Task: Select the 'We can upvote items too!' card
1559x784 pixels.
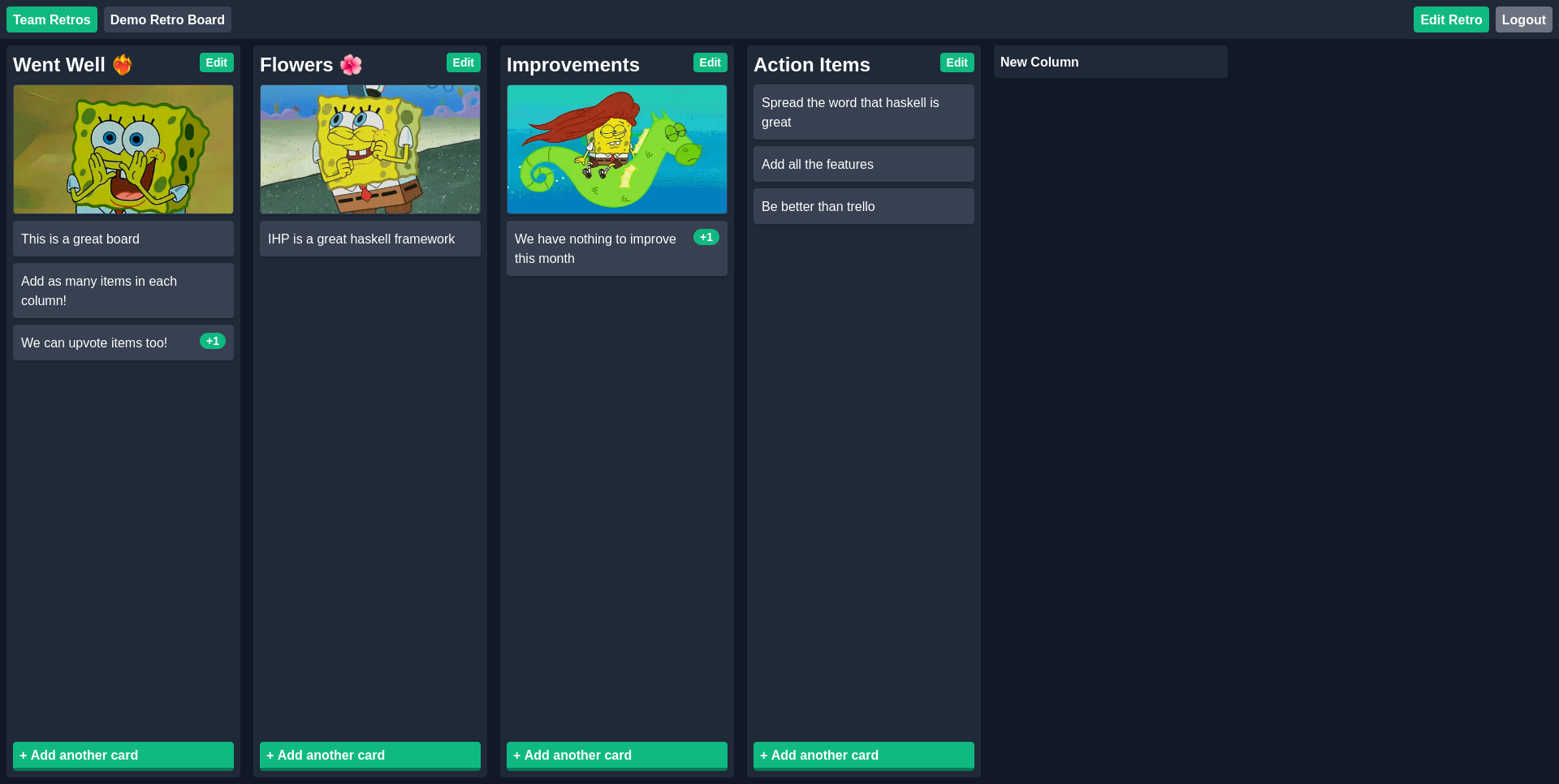Action: [x=123, y=342]
